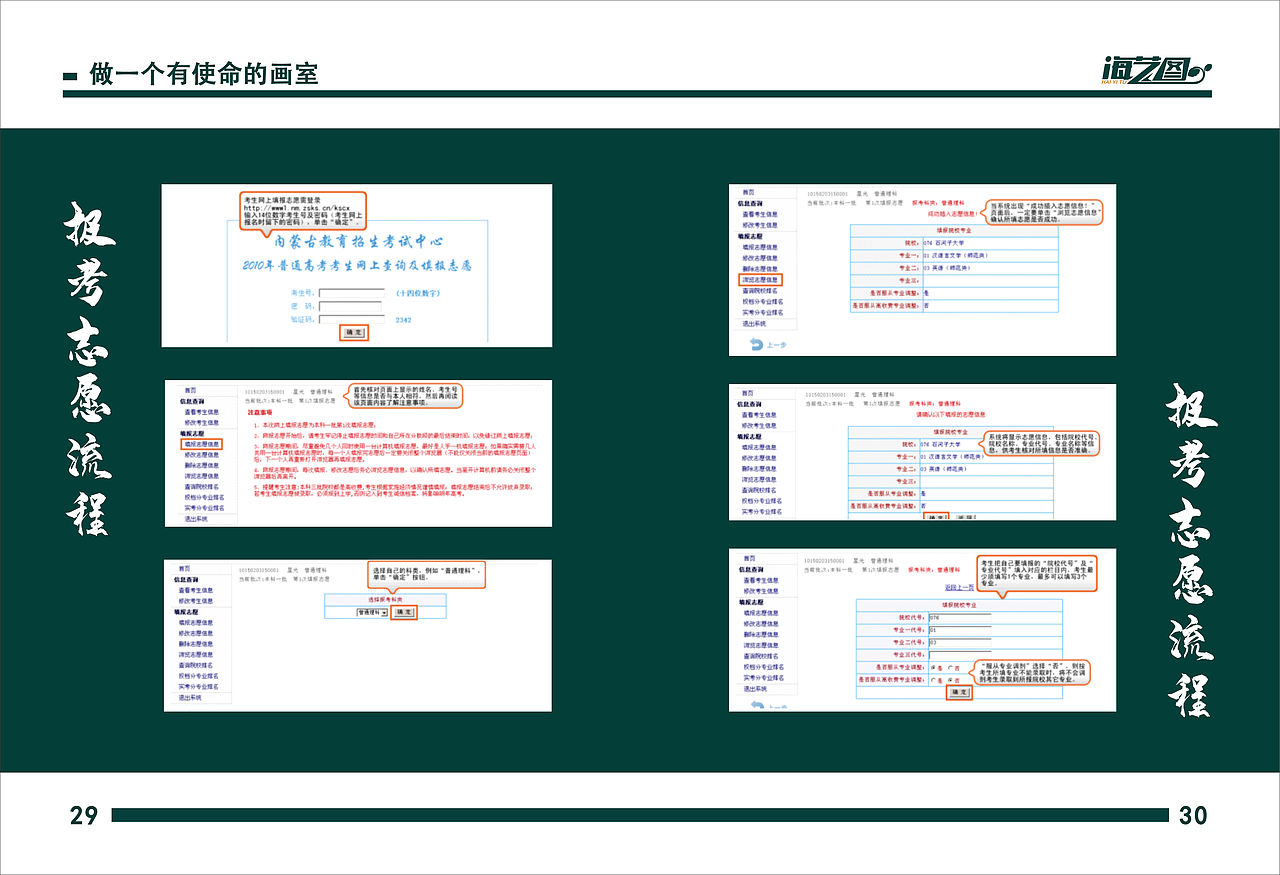The image size is (1280, 875).
Task: Open 退出系统 in the 注意事项 page sidebar
Action: click(x=196, y=519)
